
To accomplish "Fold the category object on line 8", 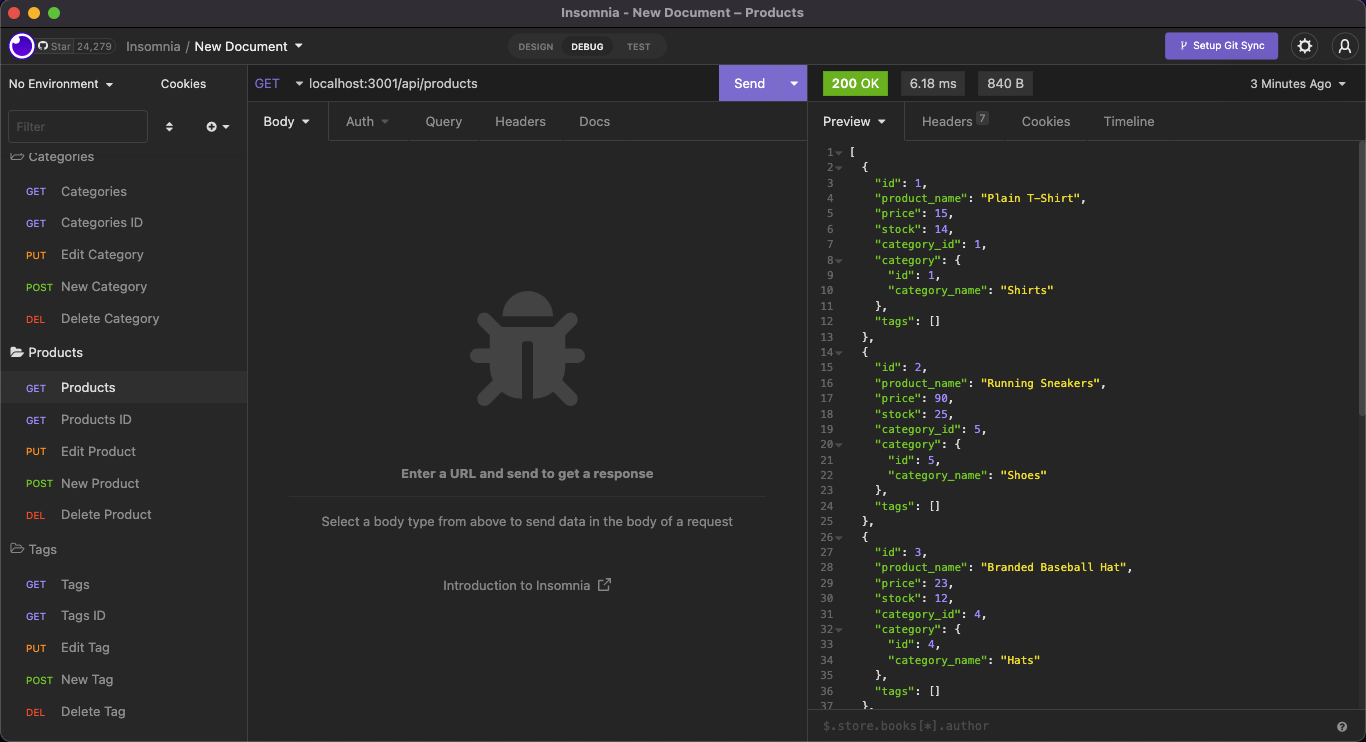I will point(839,261).
